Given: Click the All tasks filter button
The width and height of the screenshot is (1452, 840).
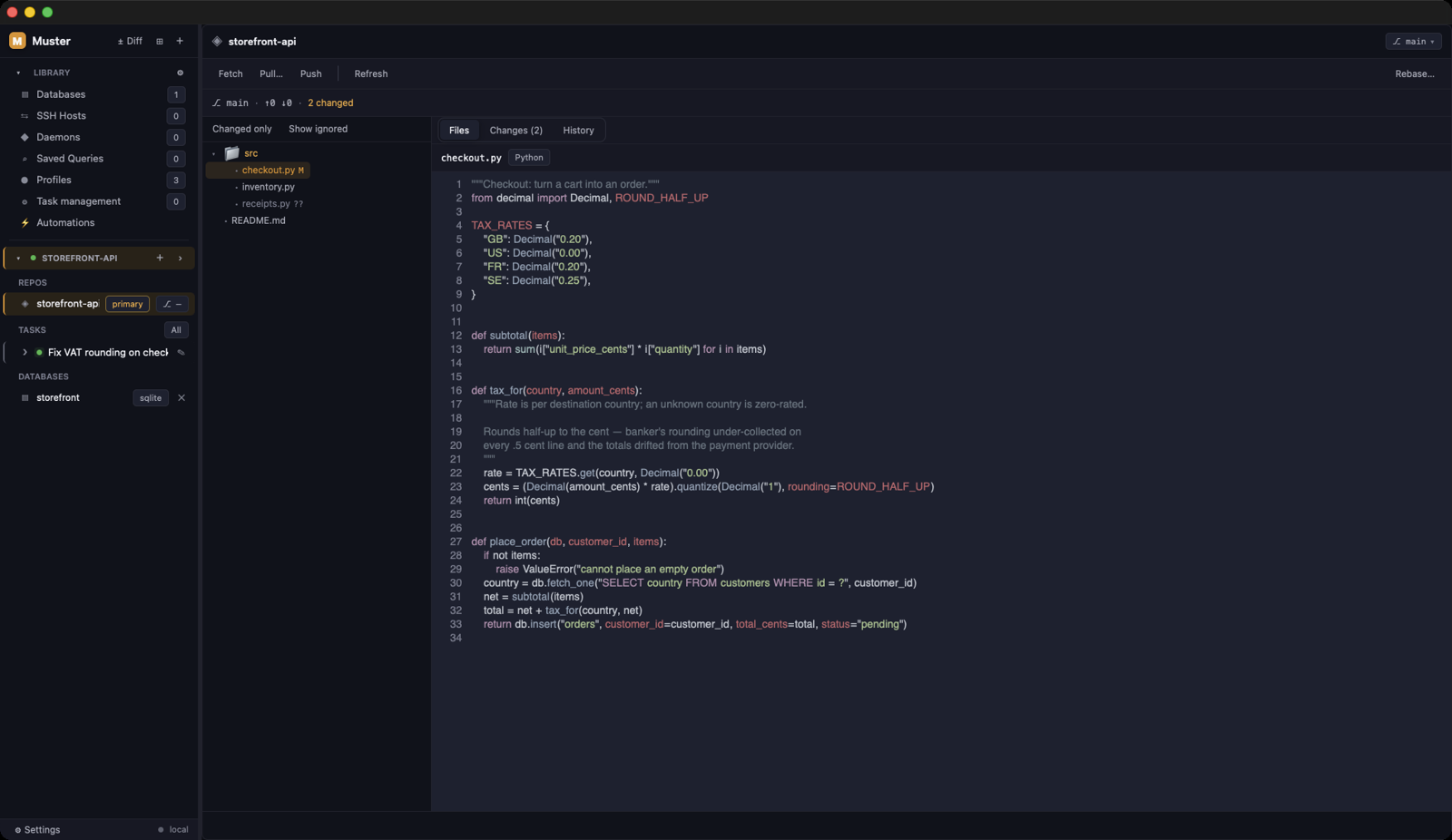Looking at the screenshot, I should click(176, 330).
